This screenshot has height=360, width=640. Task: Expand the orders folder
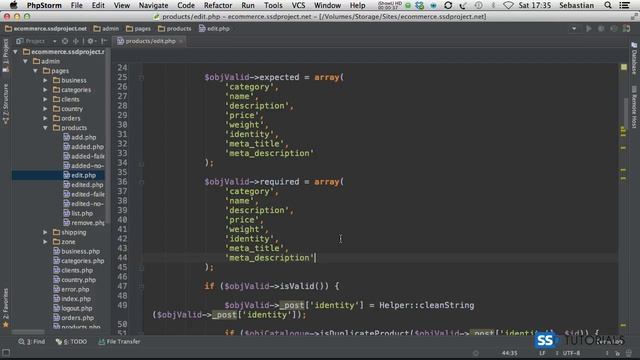point(45,118)
